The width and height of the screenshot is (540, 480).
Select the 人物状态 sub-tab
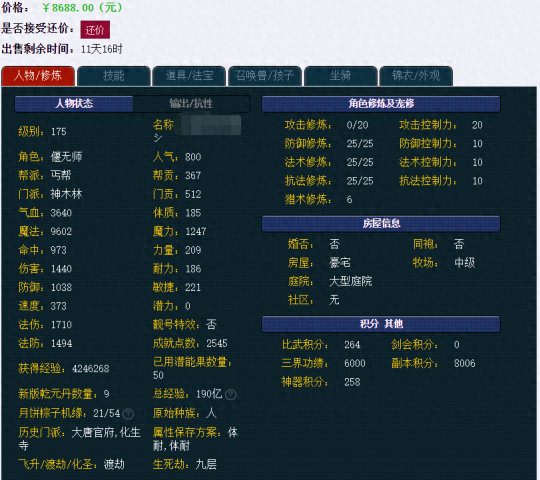(x=74, y=104)
